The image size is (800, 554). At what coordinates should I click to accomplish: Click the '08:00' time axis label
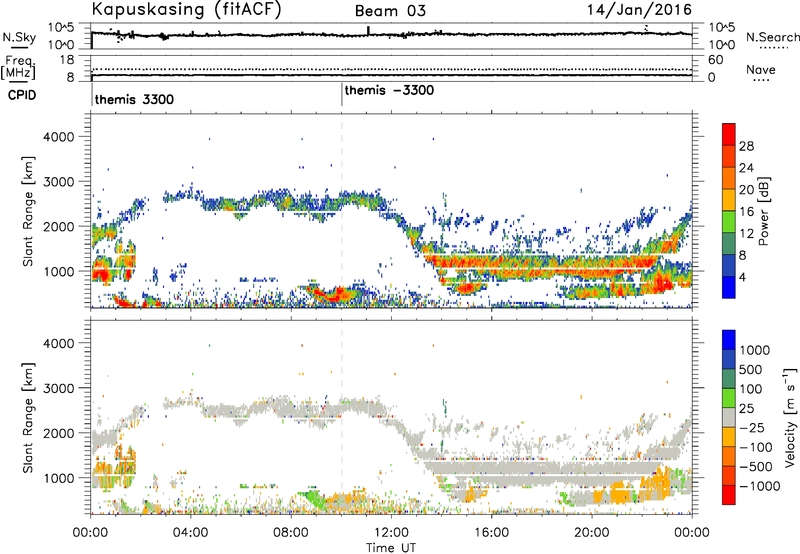291,533
